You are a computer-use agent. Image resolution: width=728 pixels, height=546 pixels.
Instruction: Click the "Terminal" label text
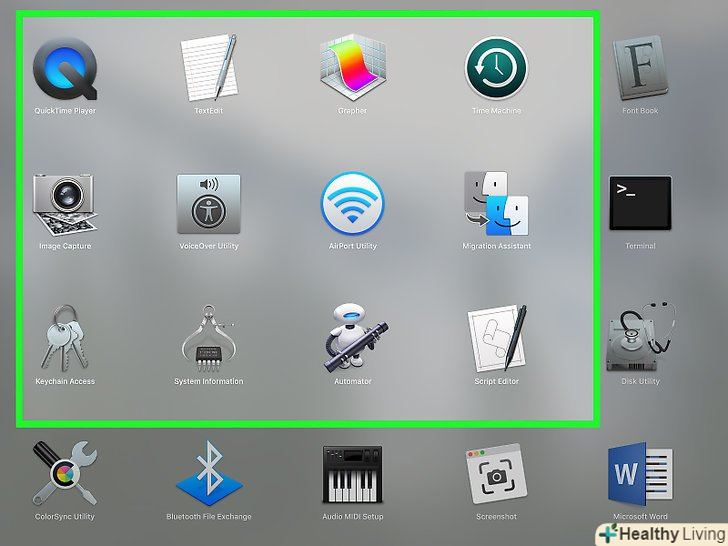tap(640, 246)
